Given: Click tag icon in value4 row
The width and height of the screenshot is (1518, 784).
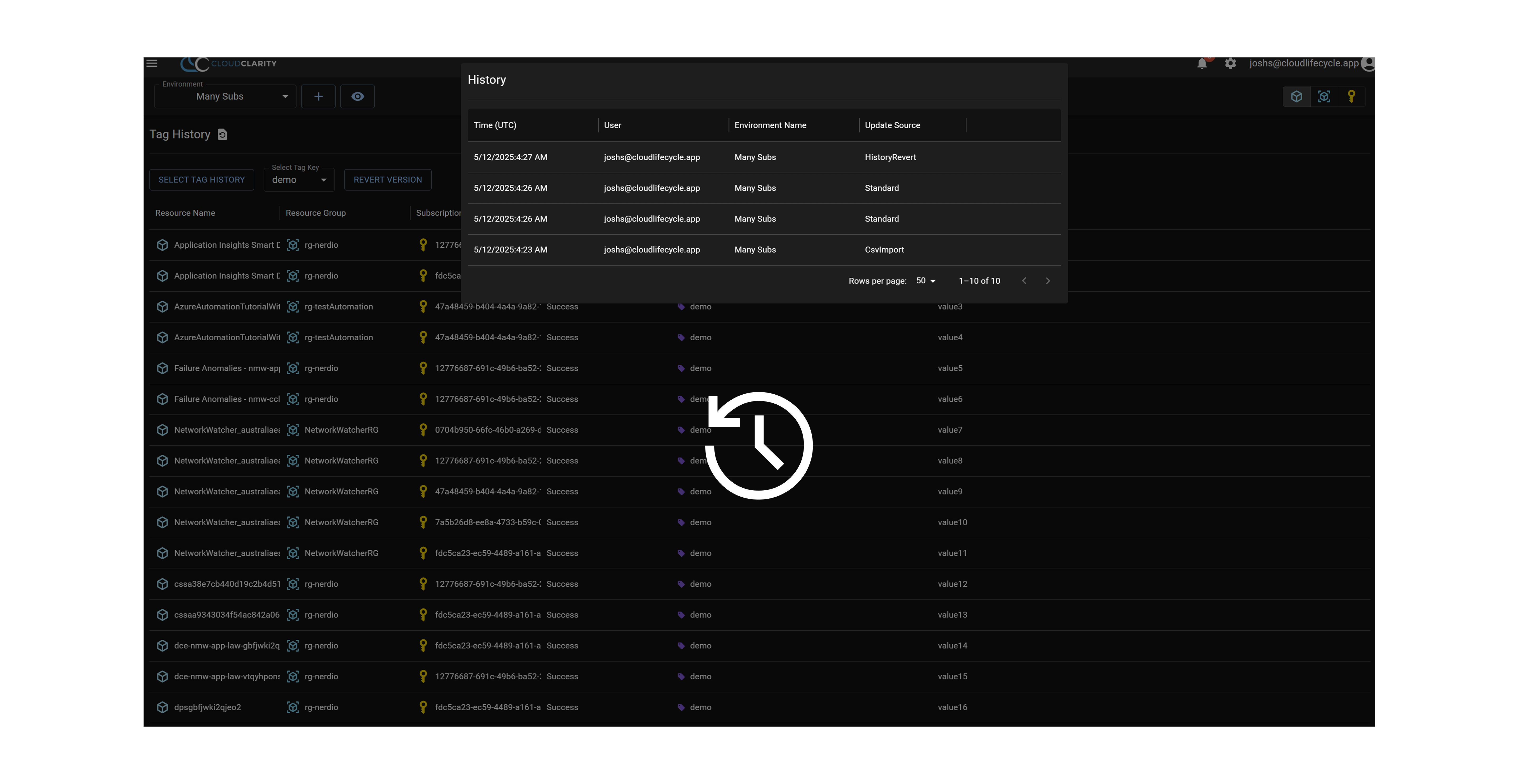Looking at the screenshot, I should (681, 338).
